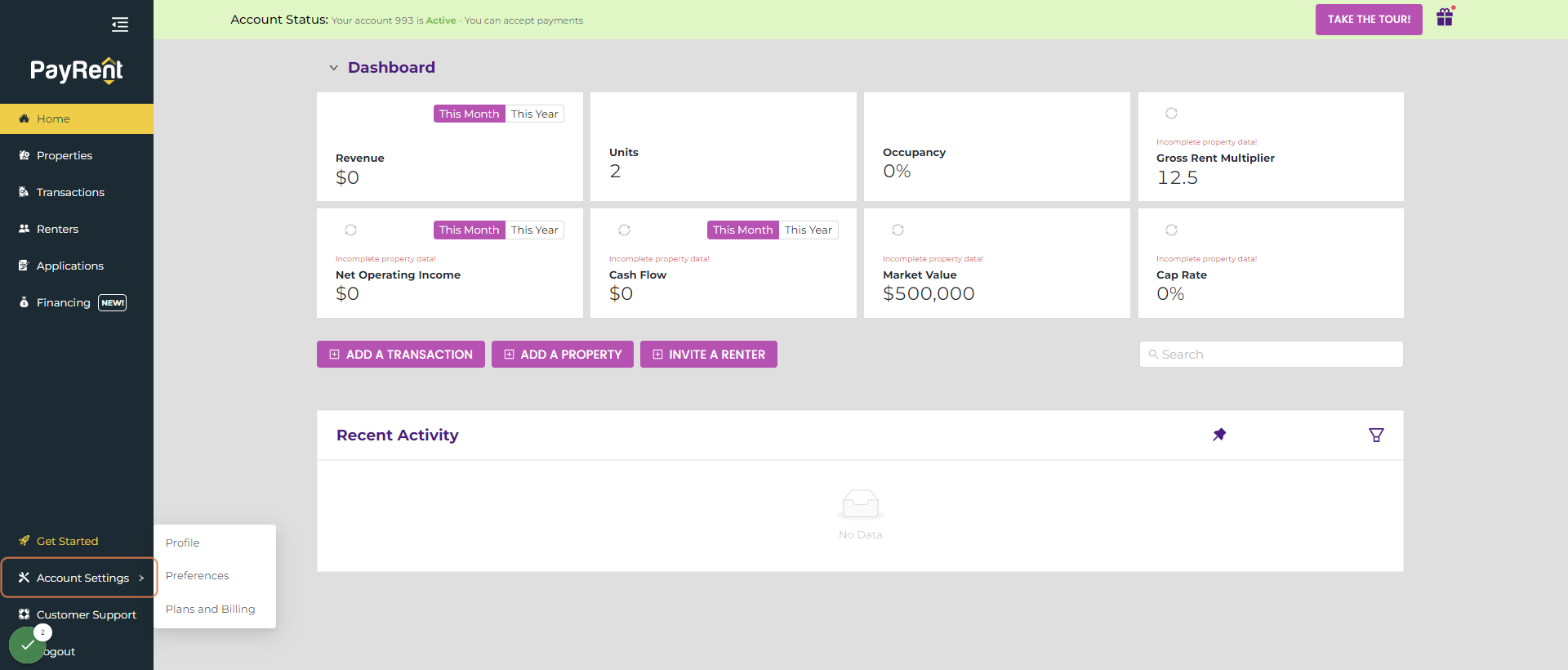Refresh the Cash Flow card
The height and width of the screenshot is (670, 1568).
(x=624, y=230)
